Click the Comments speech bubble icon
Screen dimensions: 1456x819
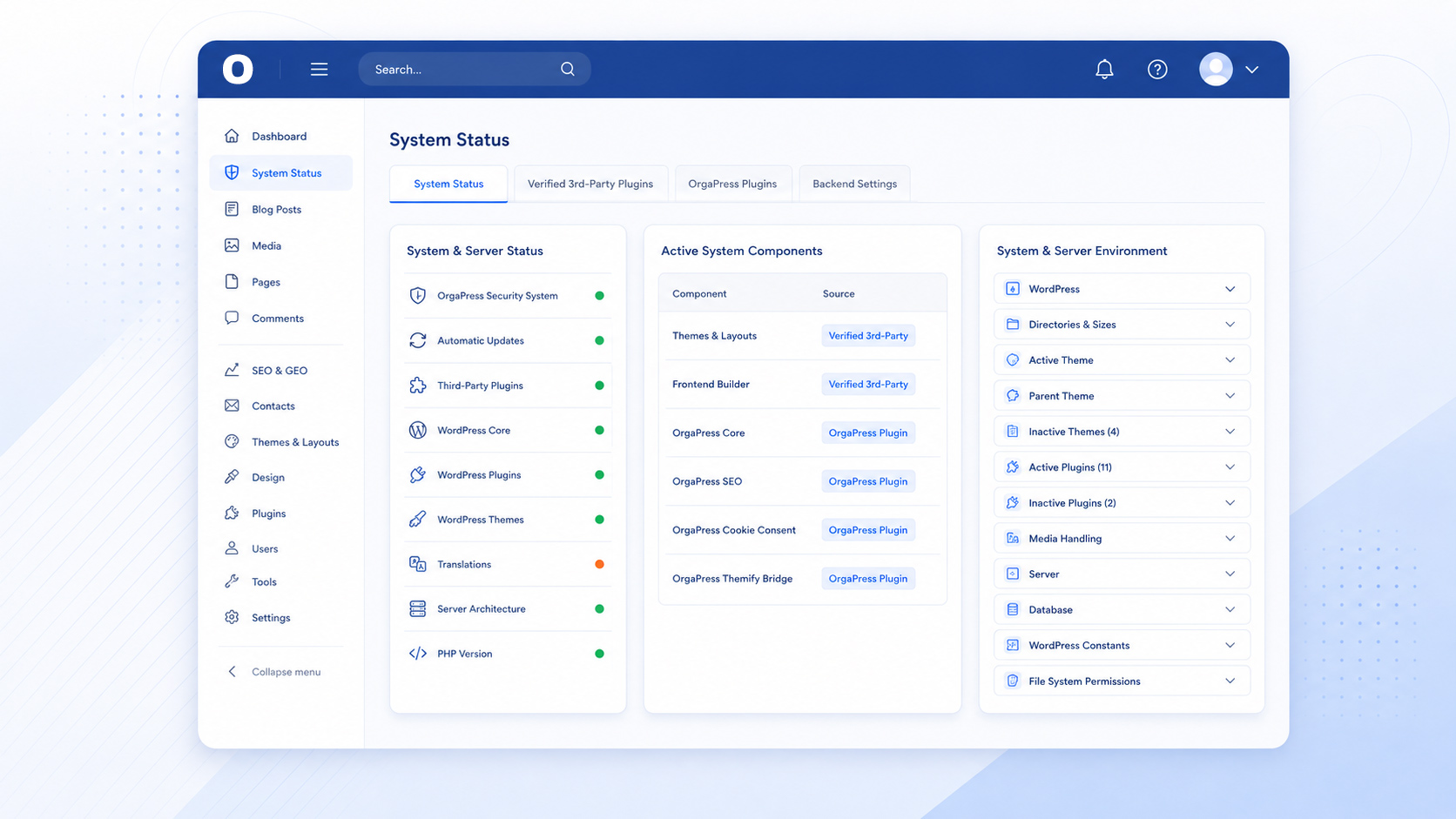click(232, 318)
